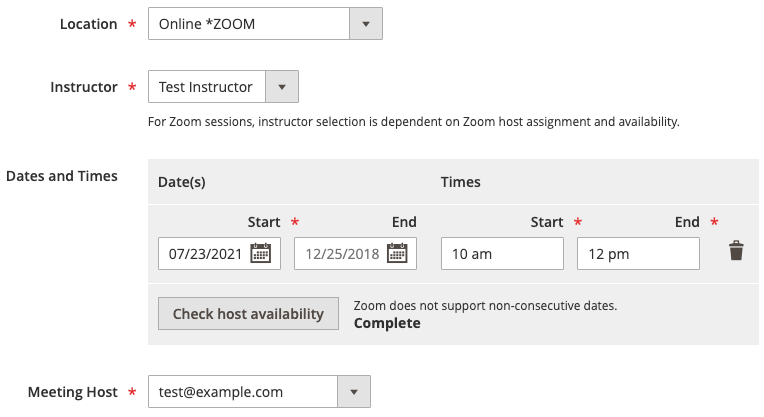764x417 pixels.
Task: Expand the Location dropdown arrow
Action: (x=366, y=24)
